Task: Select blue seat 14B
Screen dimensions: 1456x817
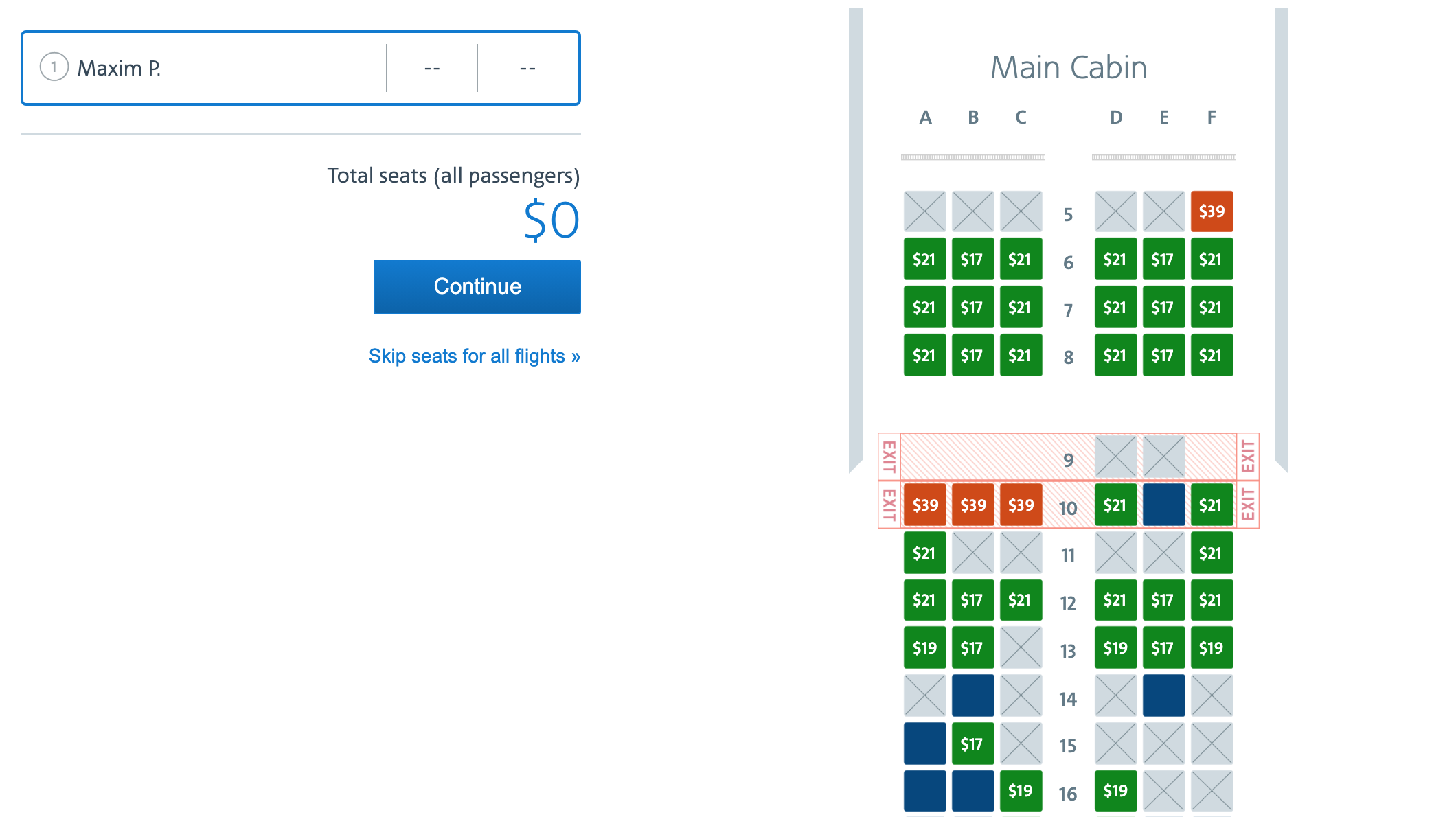Action: [x=972, y=695]
